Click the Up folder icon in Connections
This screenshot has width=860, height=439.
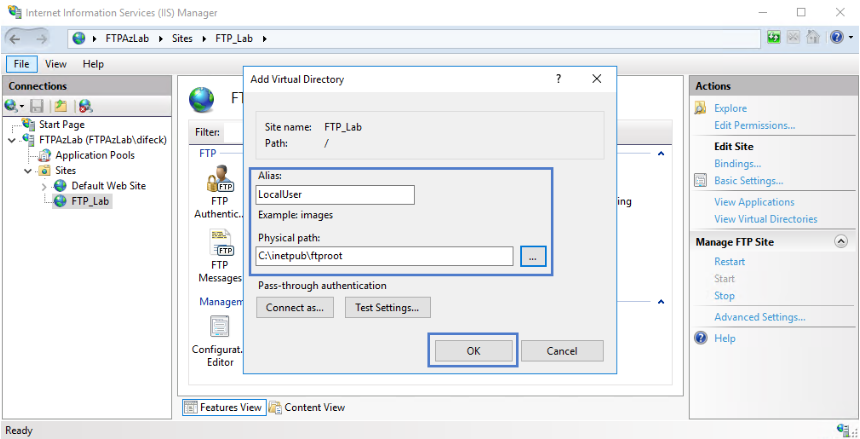[60, 106]
